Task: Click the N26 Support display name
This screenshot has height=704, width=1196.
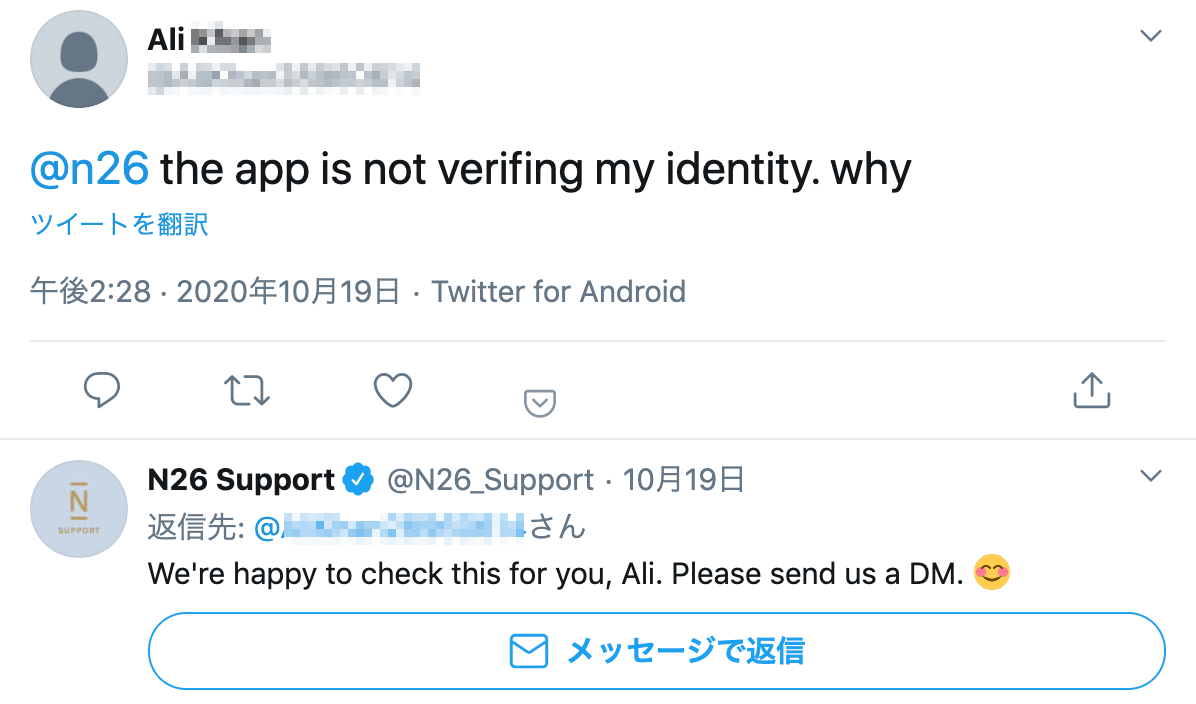Action: pyautogui.click(x=240, y=480)
